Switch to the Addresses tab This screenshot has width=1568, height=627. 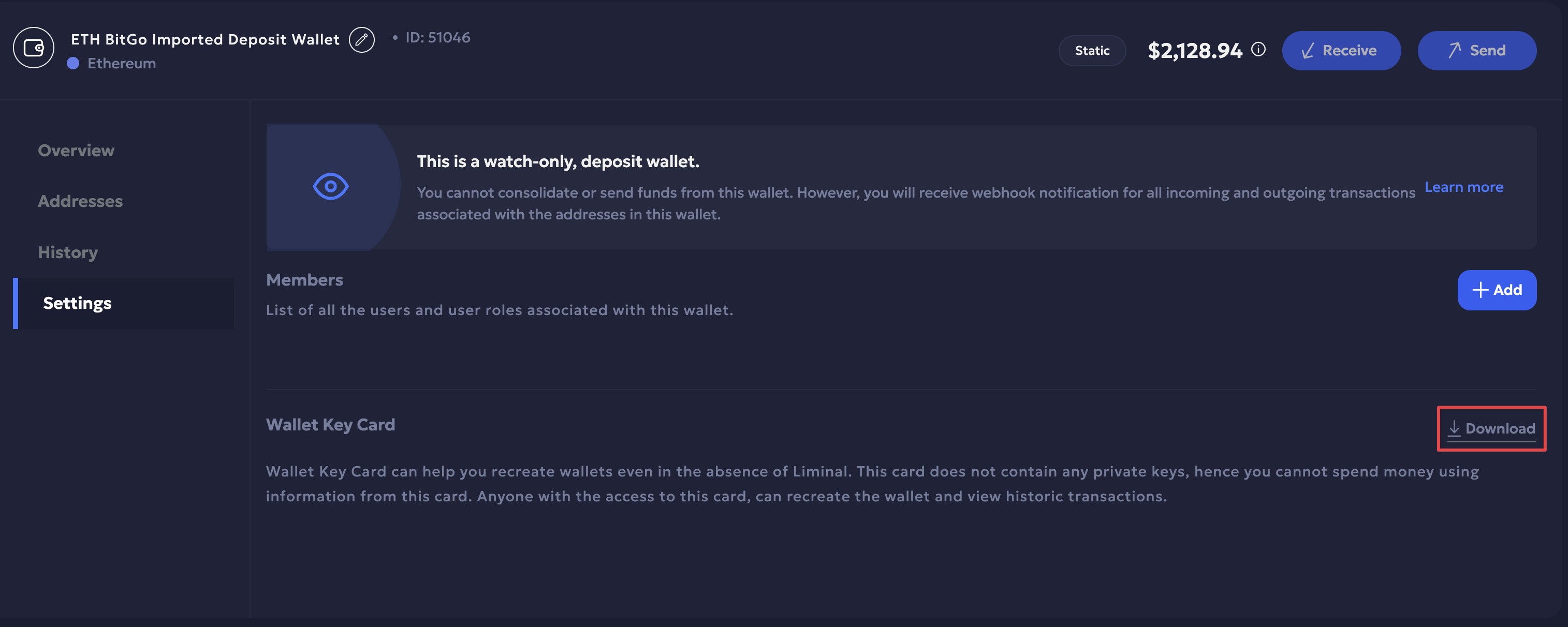(x=80, y=201)
